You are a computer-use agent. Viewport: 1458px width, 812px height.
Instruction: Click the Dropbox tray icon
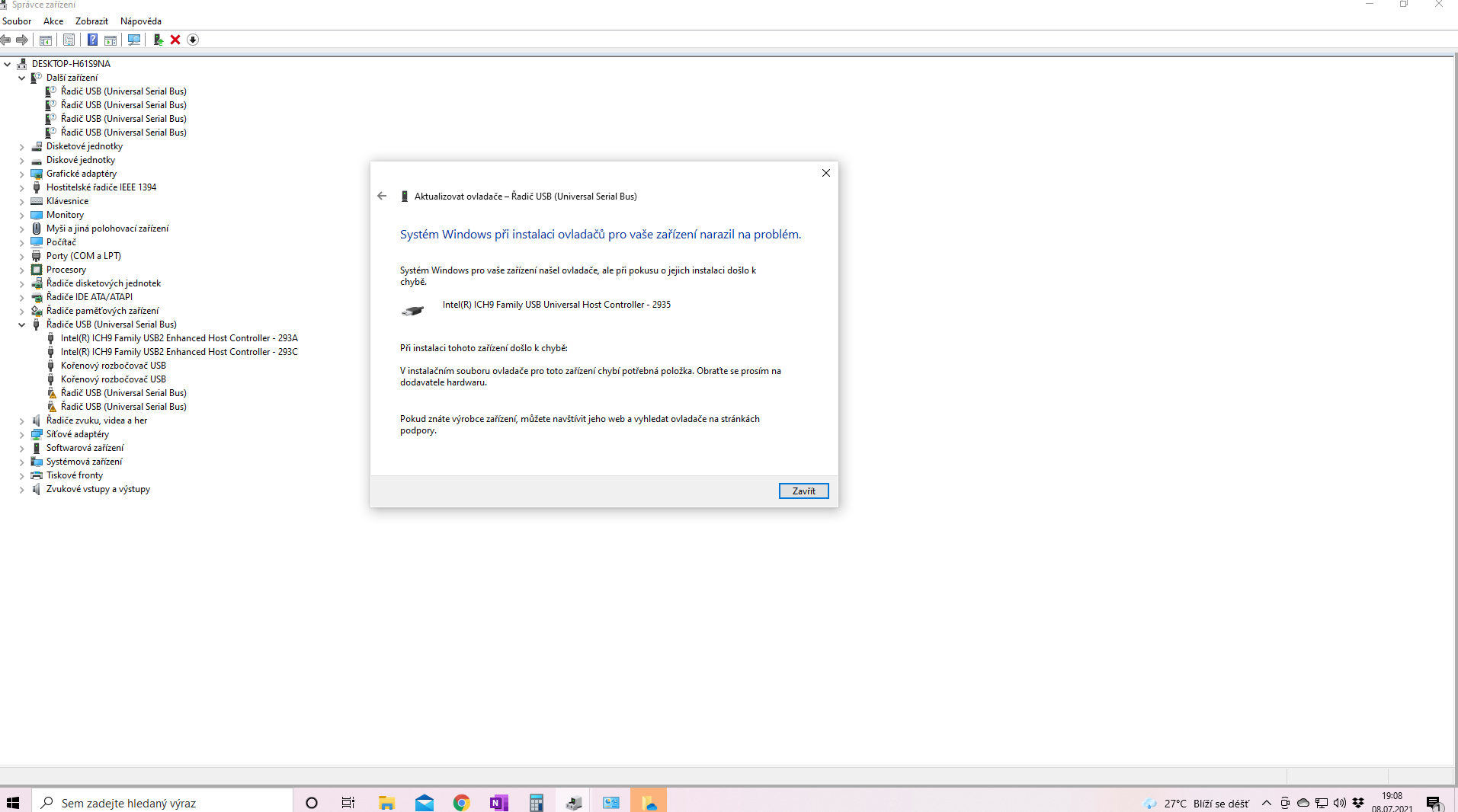pyautogui.click(x=1358, y=803)
